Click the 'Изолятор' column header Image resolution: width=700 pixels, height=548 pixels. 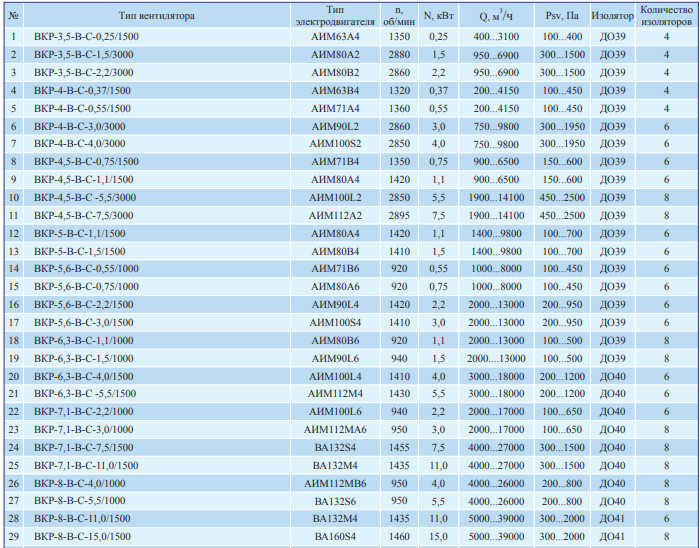click(611, 16)
